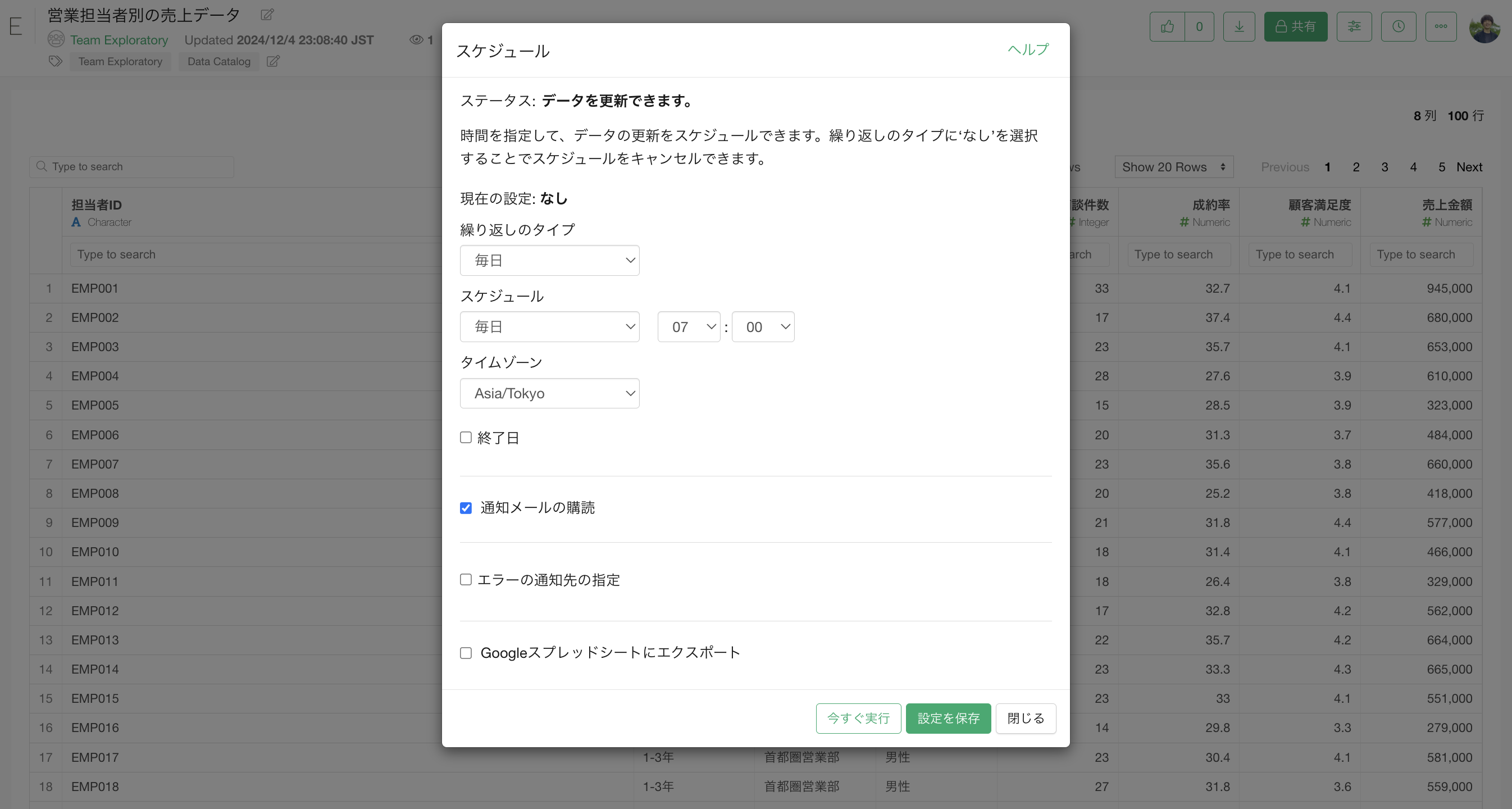Click the user avatar picture

coord(1484,27)
